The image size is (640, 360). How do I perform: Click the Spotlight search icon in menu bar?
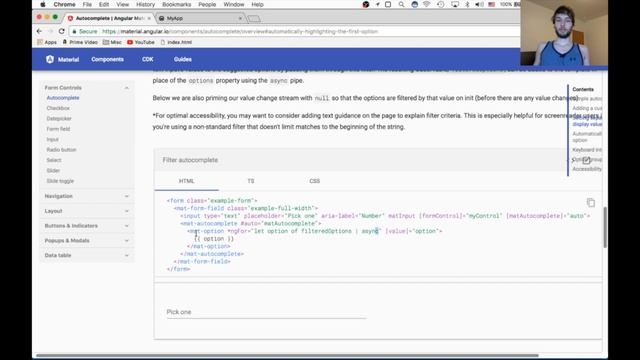coord(401,4)
